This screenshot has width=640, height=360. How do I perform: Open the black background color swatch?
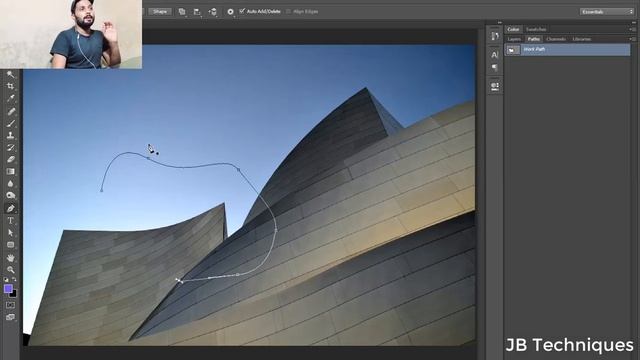tap(14, 294)
